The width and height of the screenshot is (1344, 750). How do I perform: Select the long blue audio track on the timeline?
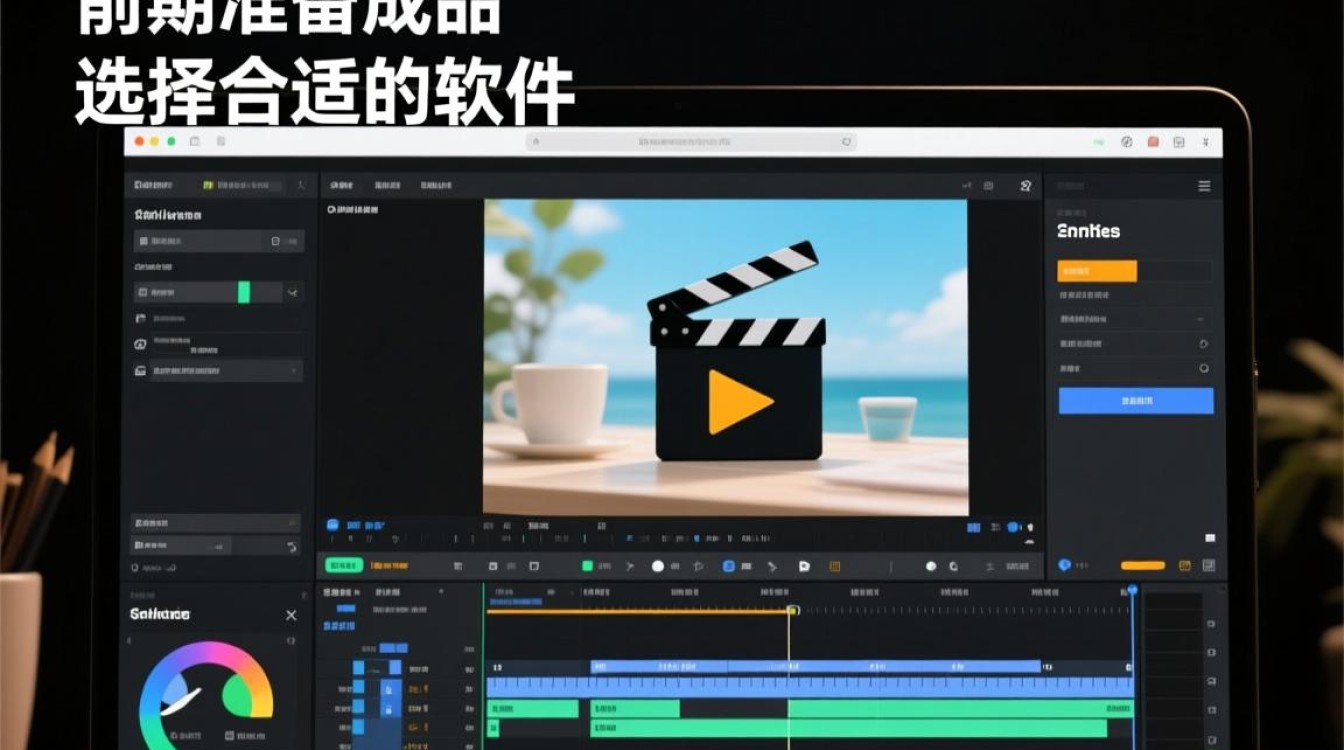coord(810,687)
